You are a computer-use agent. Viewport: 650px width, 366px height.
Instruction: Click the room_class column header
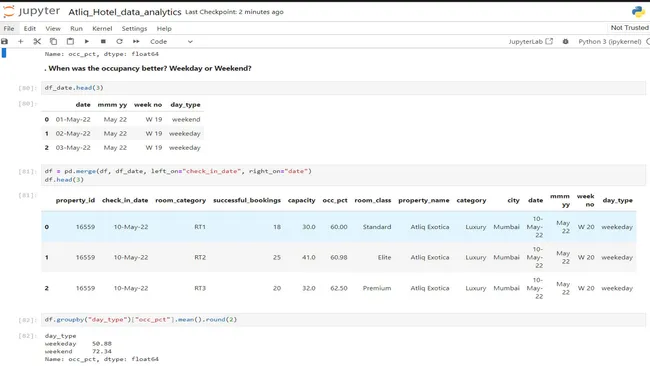[373, 200]
